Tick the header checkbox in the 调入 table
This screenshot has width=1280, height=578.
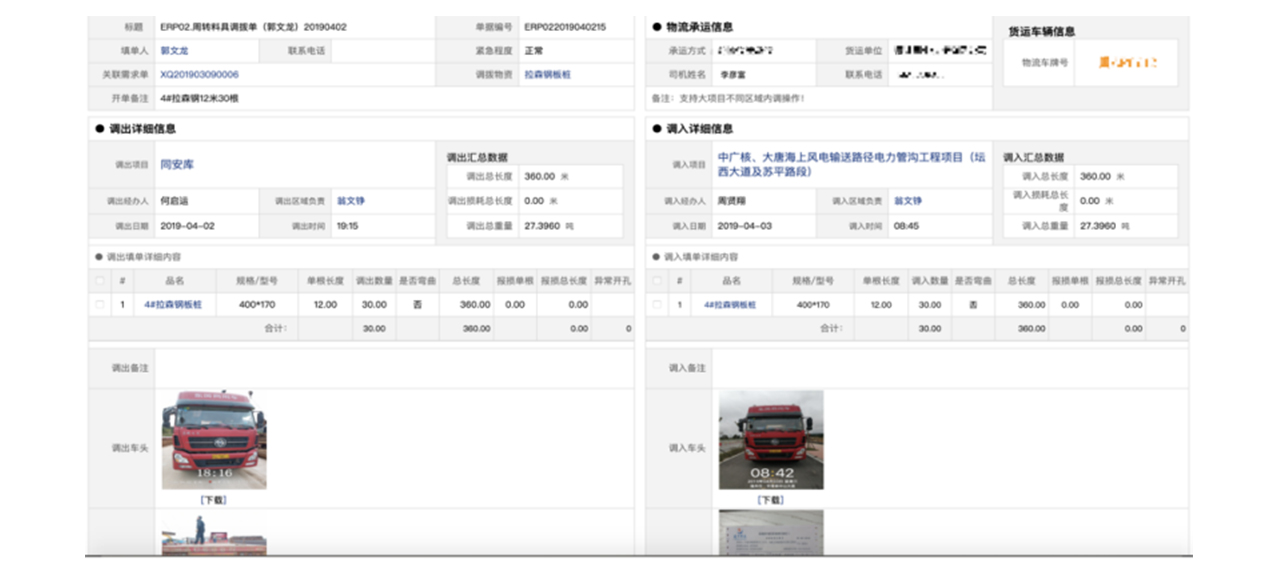pos(657,281)
